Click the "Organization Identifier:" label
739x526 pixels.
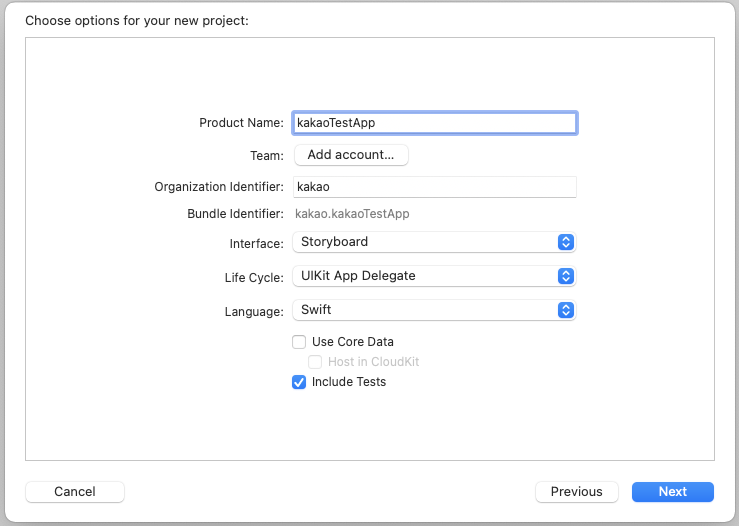tap(219, 187)
